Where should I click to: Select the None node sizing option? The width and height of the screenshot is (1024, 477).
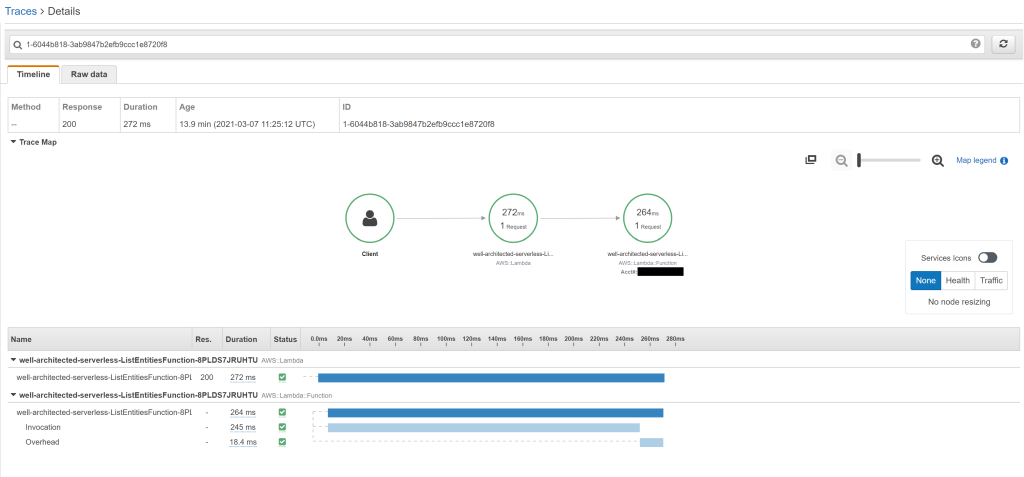coord(925,281)
